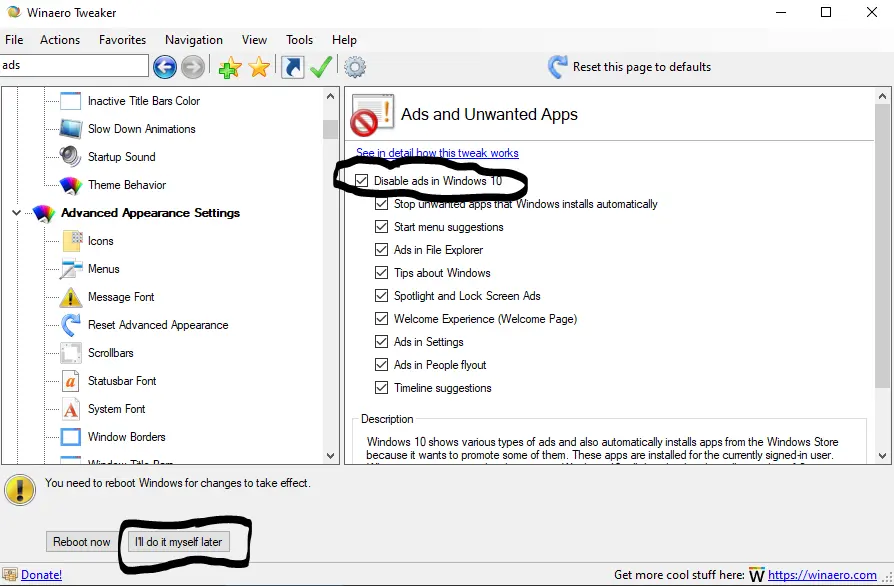Open the File menu
This screenshot has width=894, height=586.
click(x=14, y=40)
